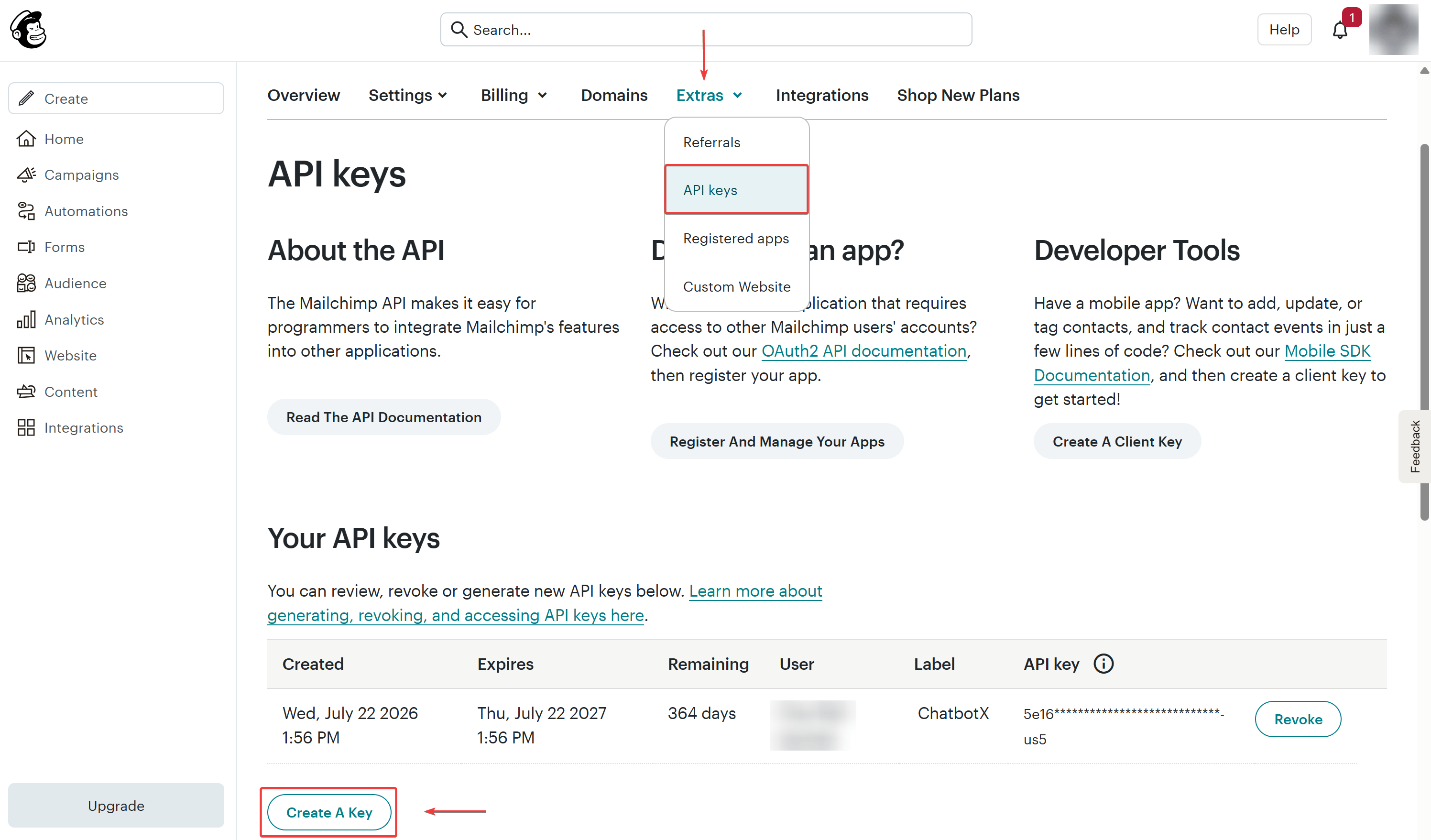This screenshot has width=1431, height=840.
Task: Click the Forms icon in sidebar
Action: tap(26, 247)
